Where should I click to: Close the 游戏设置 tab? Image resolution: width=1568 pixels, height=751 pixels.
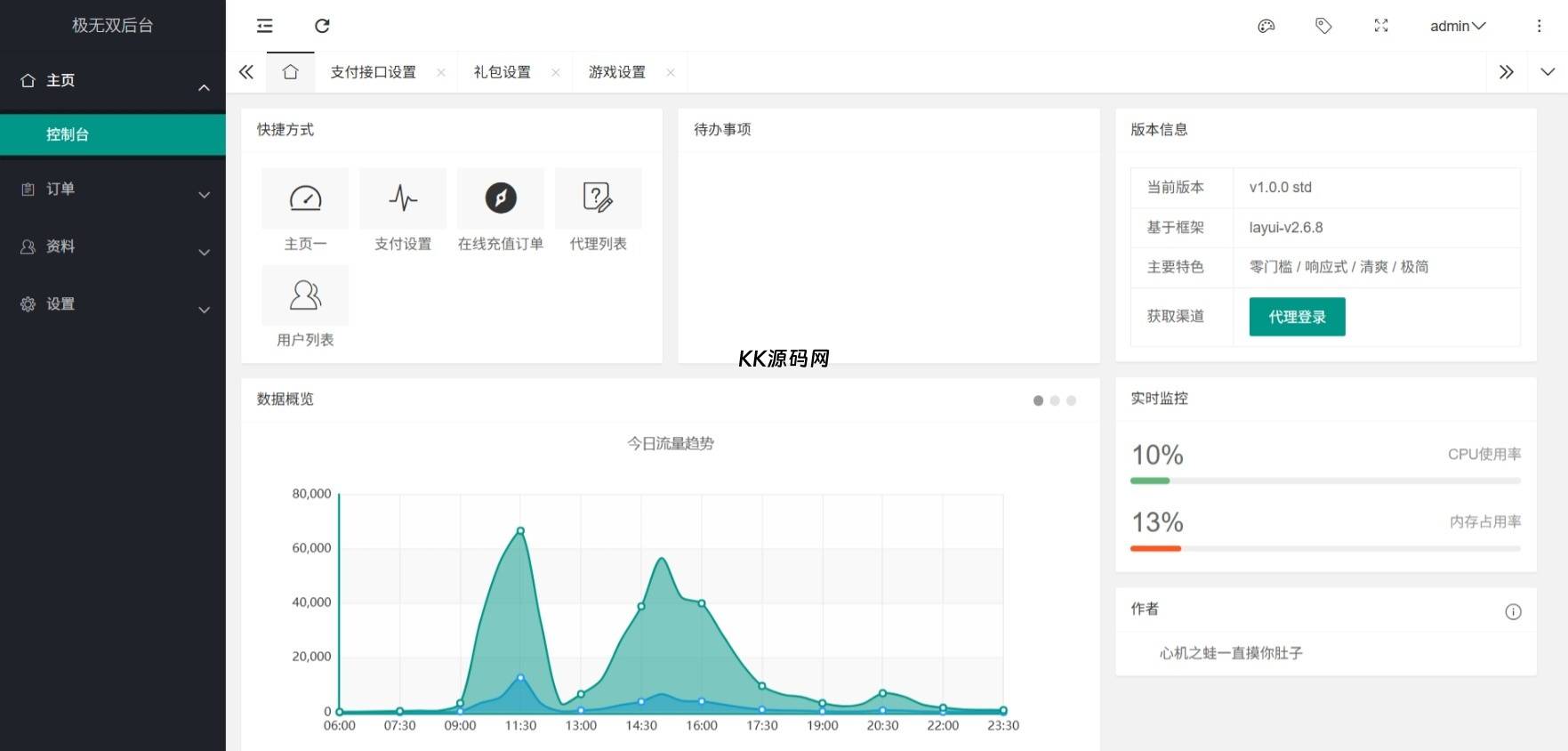pos(671,73)
